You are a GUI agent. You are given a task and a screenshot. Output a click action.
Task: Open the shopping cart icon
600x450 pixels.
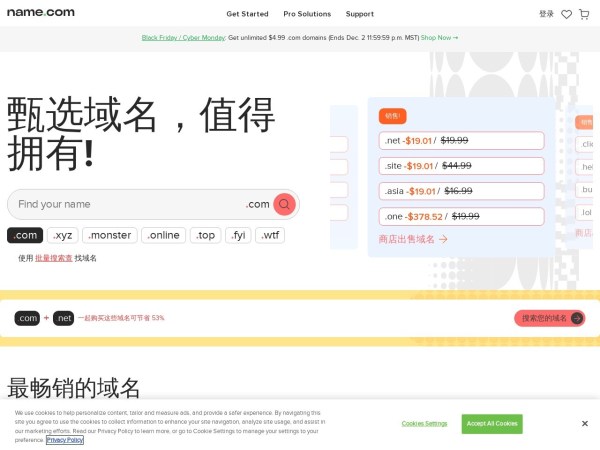tap(584, 14)
